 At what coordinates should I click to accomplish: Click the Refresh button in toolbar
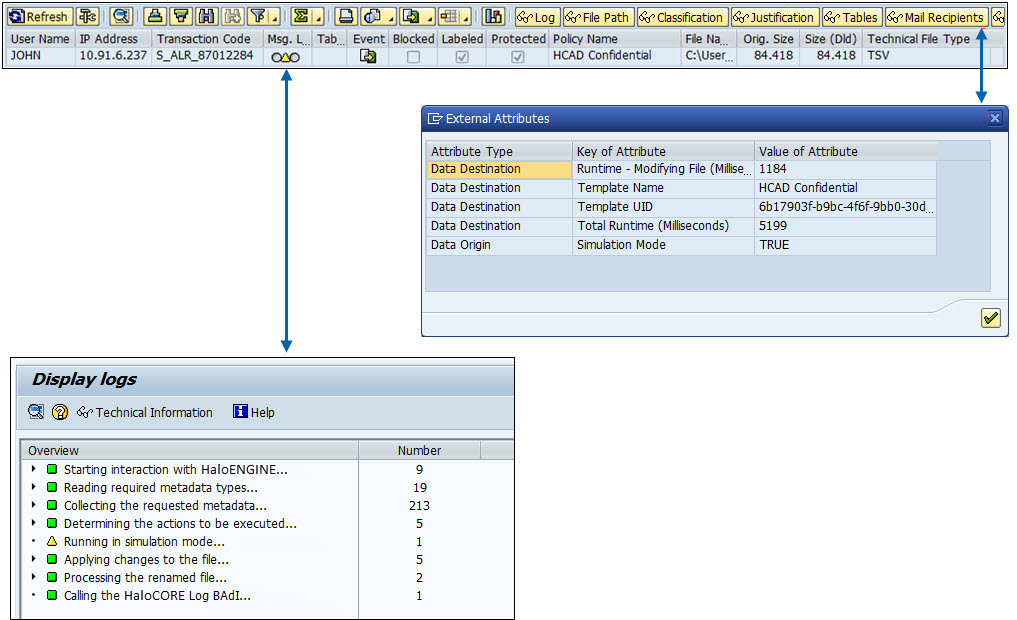pos(38,17)
